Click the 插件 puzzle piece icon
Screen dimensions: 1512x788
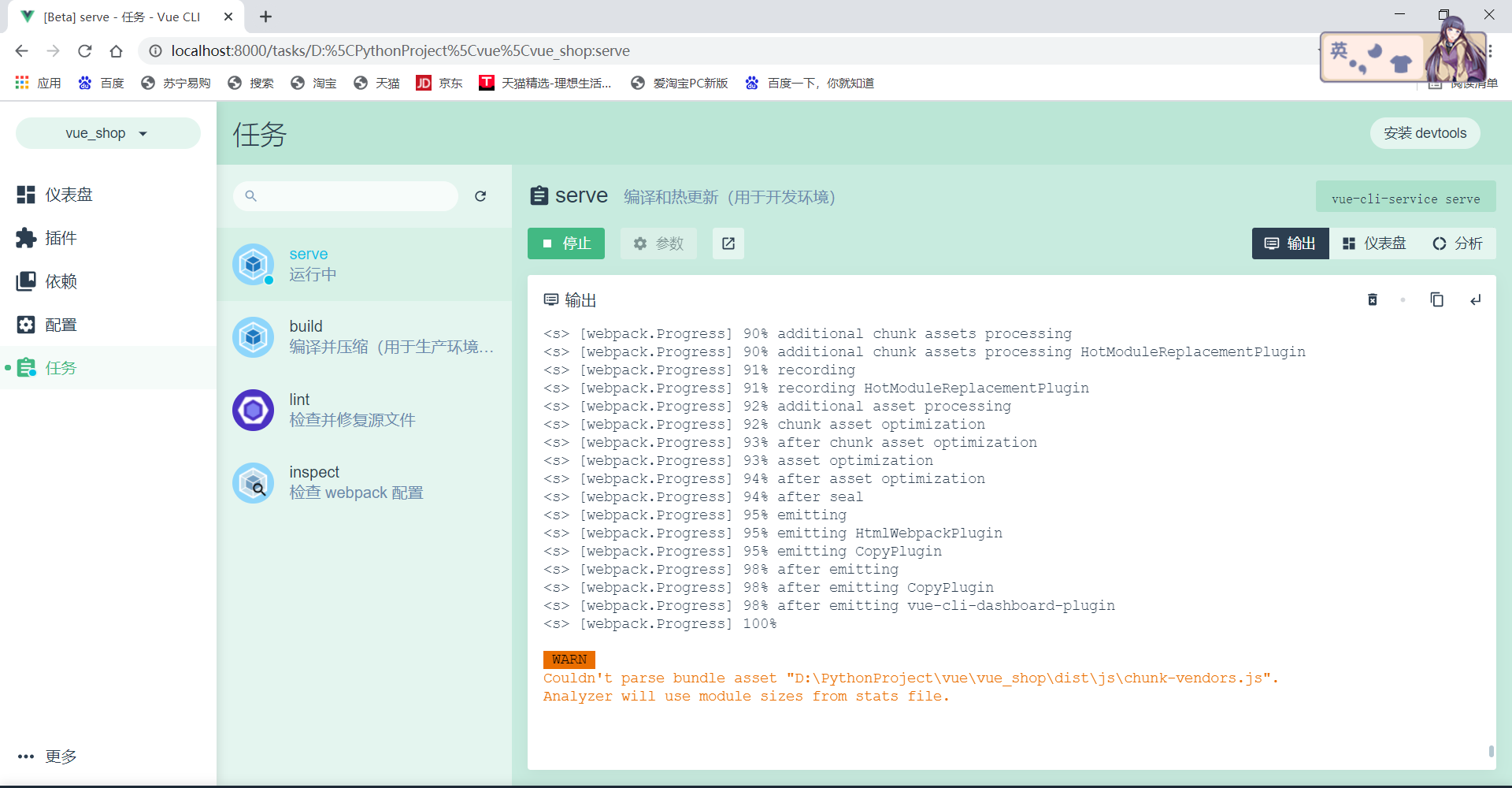(x=26, y=238)
